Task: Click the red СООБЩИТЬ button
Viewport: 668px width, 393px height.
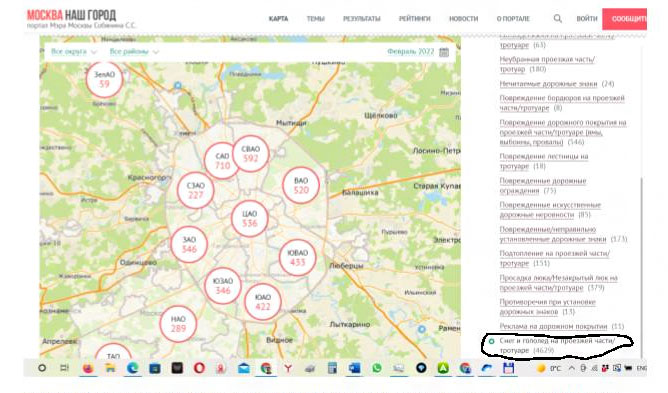Action: click(x=625, y=19)
